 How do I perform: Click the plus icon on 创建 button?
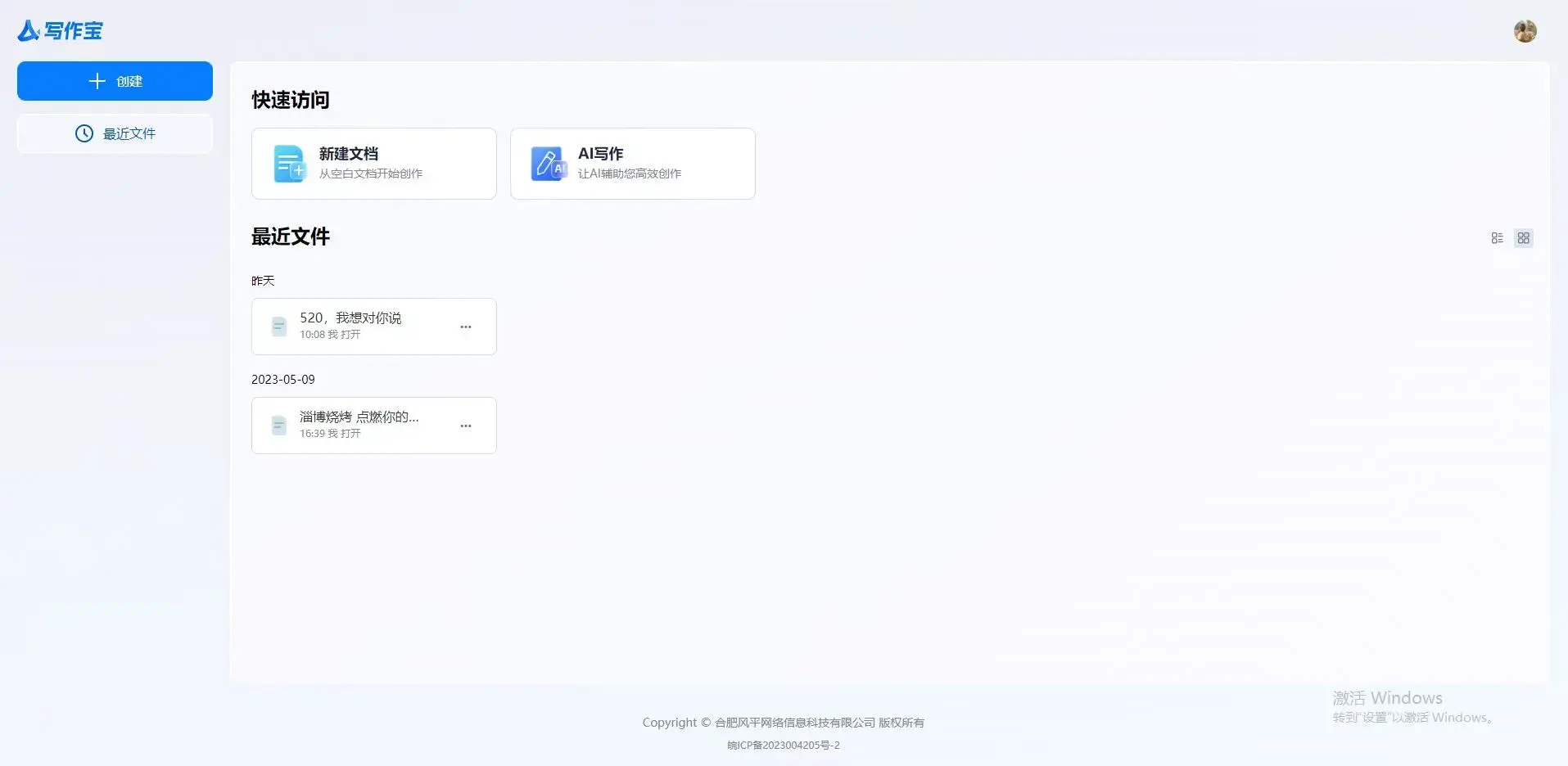(97, 81)
